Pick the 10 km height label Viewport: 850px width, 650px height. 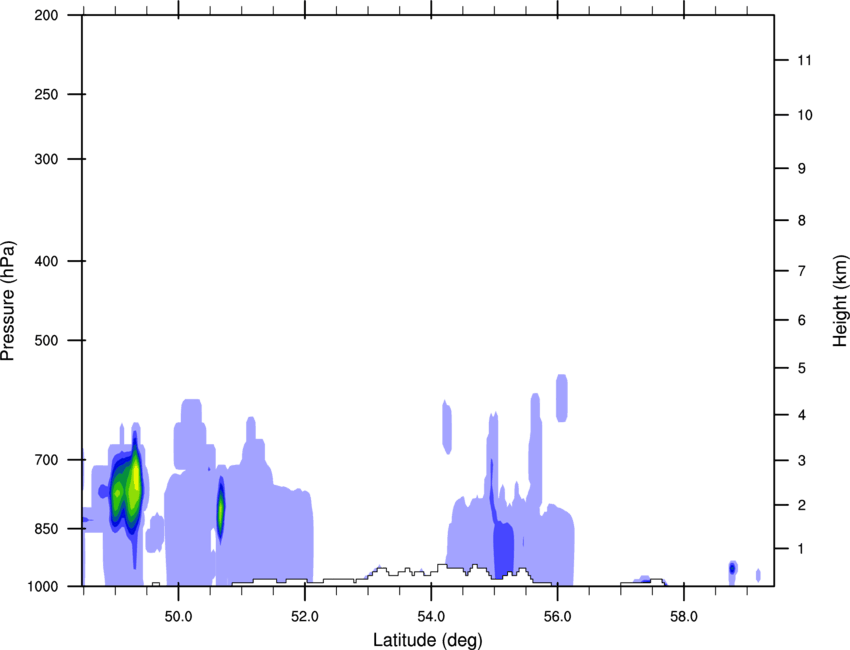click(804, 115)
